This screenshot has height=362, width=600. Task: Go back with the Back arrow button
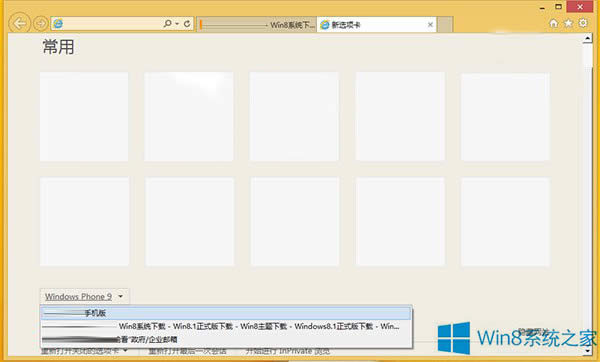pos(19,24)
